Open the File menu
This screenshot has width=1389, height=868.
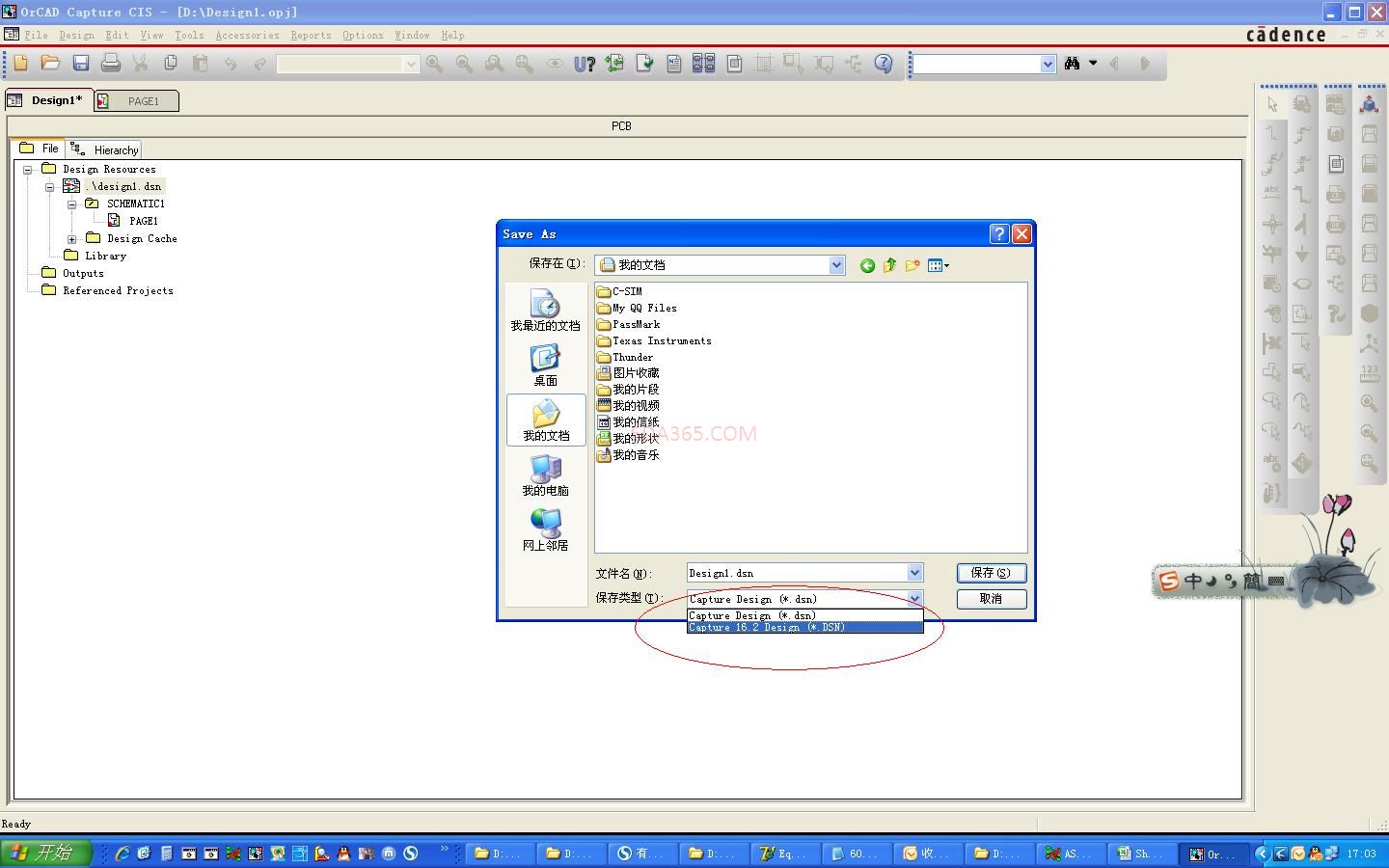[x=37, y=36]
